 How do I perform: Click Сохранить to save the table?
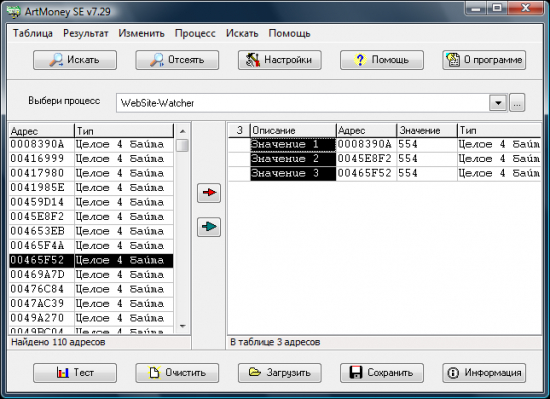[x=382, y=373]
